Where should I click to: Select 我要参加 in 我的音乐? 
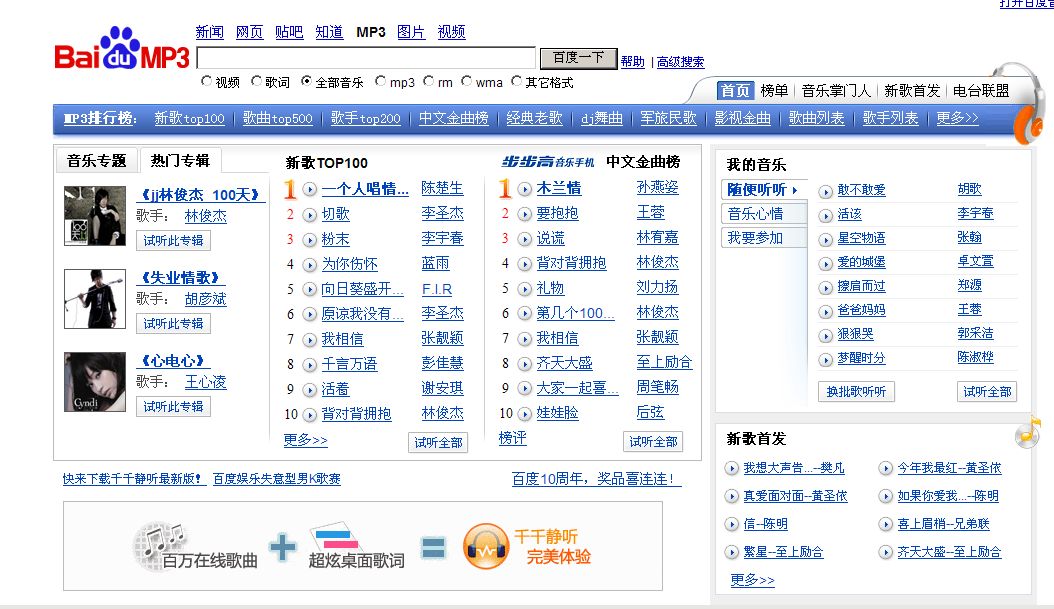click(x=763, y=238)
